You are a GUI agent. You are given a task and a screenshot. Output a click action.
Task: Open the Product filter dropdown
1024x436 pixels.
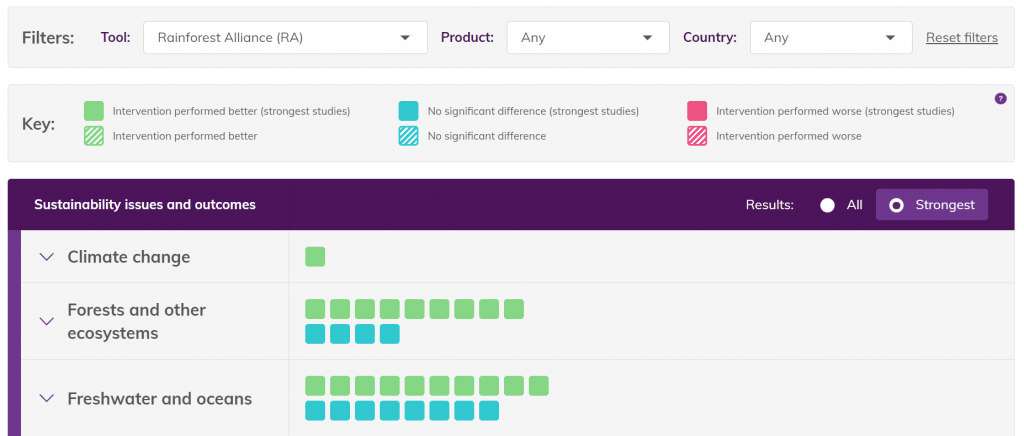point(587,38)
